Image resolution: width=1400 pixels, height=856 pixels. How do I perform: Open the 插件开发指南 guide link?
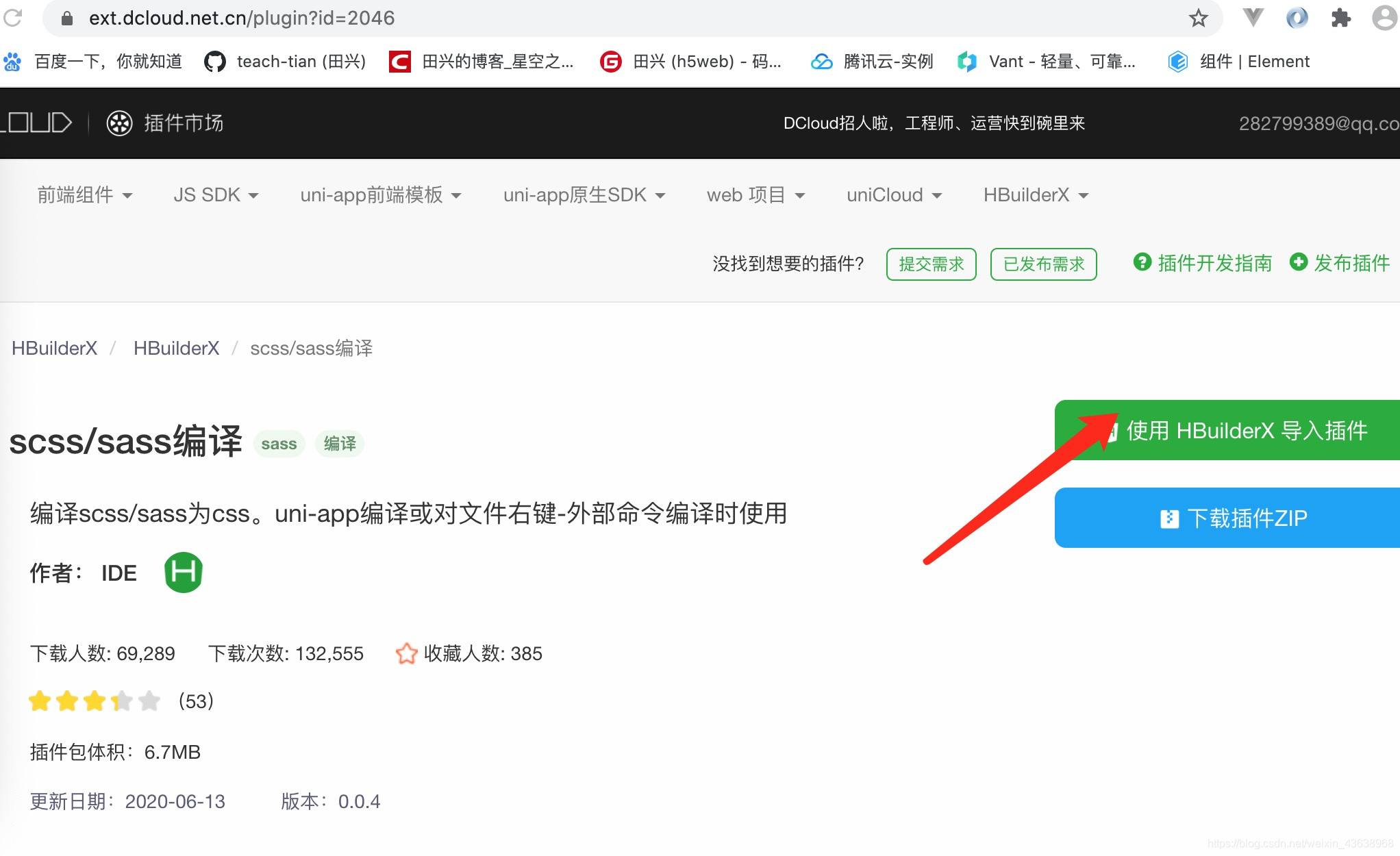coord(1215,263)
